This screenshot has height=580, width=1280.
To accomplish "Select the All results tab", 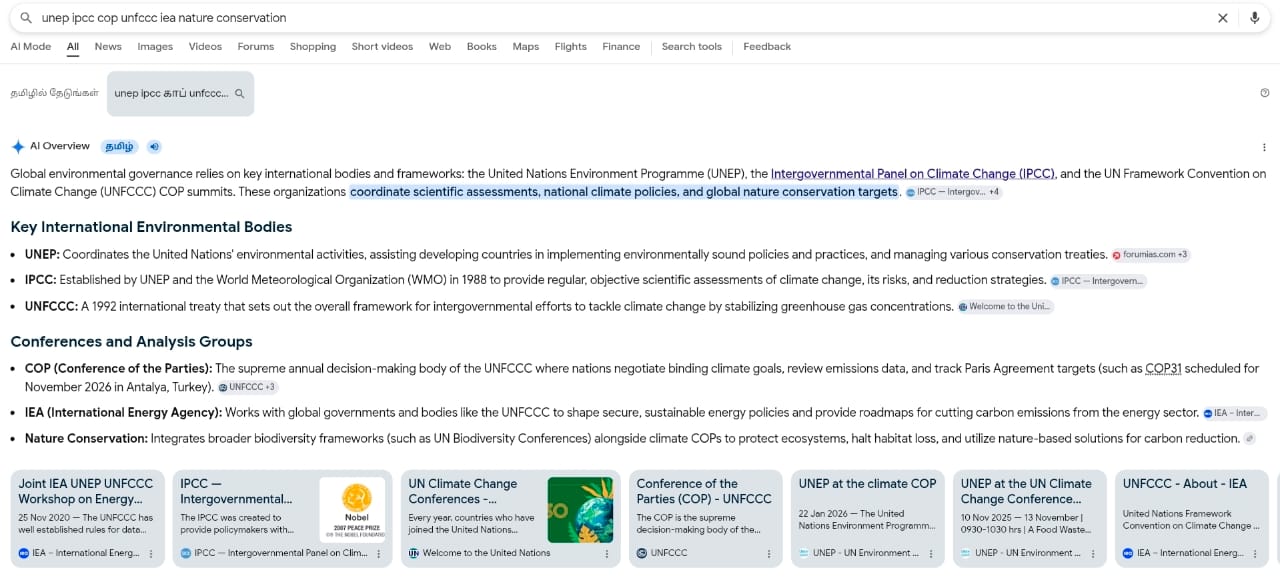I will (73, 47).
